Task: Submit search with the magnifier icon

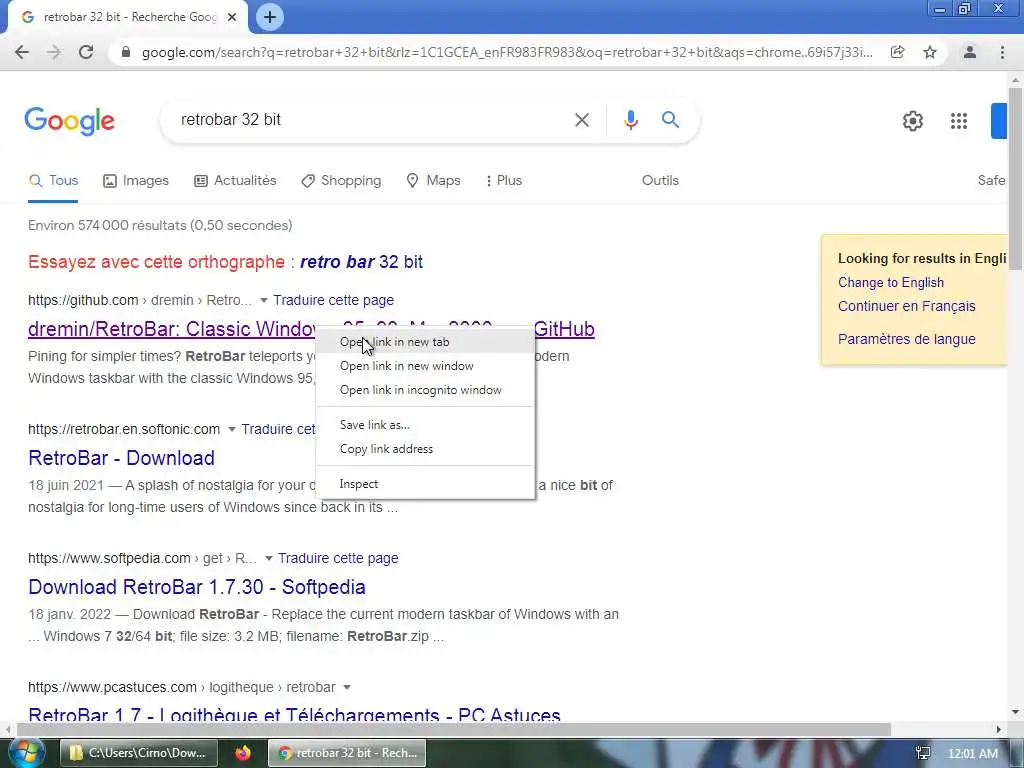Action: coord(670,120)
